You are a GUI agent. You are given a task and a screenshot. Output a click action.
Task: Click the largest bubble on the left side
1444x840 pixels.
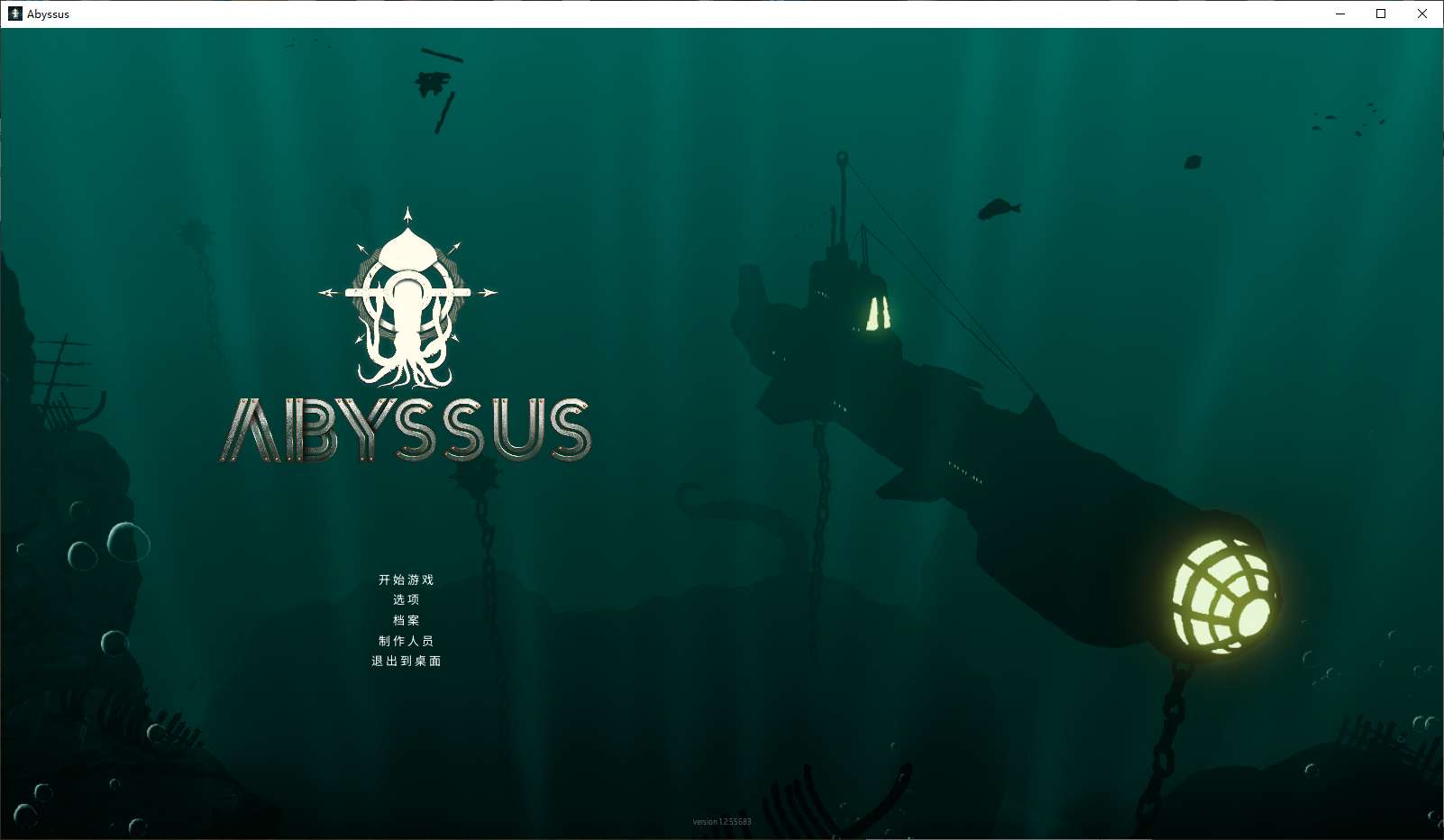[128, 542]
